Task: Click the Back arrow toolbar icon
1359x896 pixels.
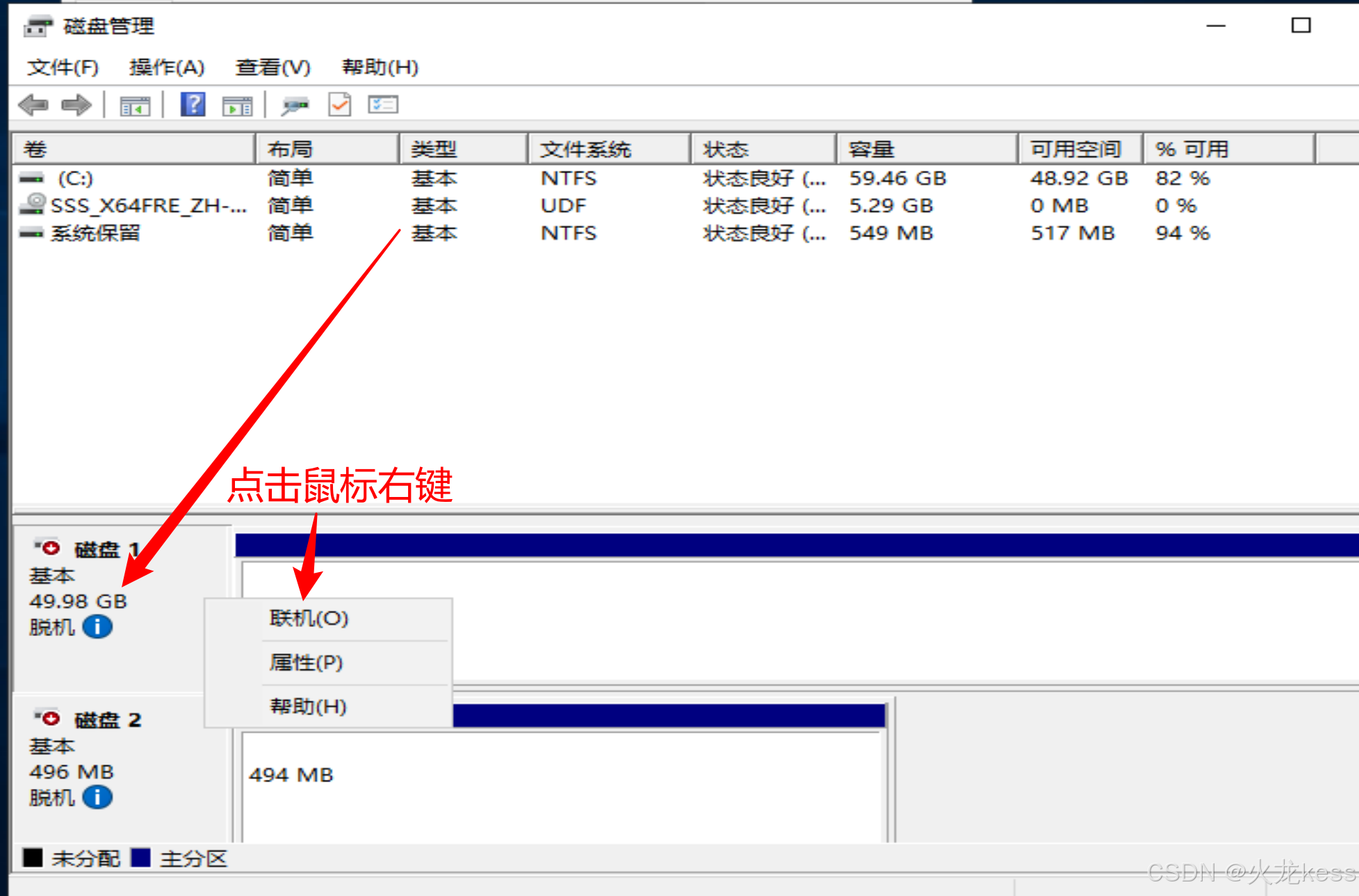Action: point(33,105)
